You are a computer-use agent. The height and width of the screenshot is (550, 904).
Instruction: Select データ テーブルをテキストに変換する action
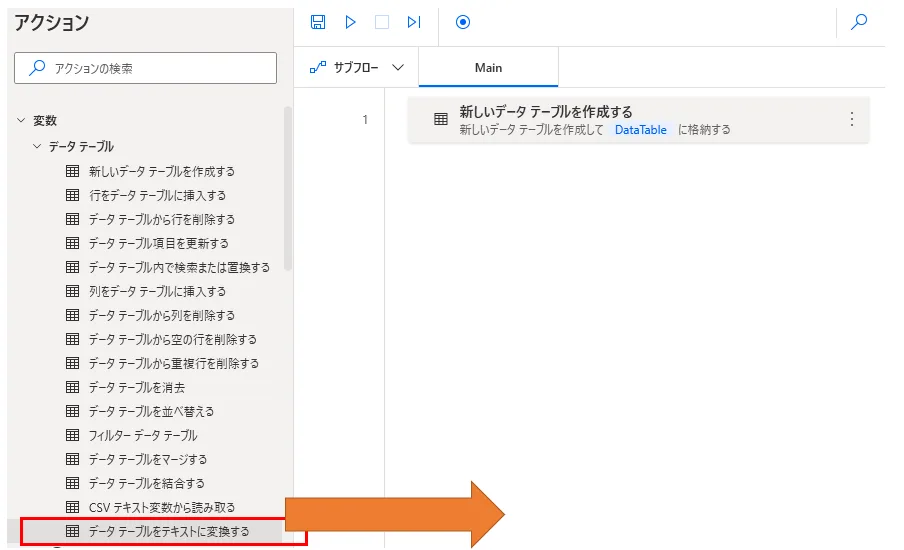168,531
